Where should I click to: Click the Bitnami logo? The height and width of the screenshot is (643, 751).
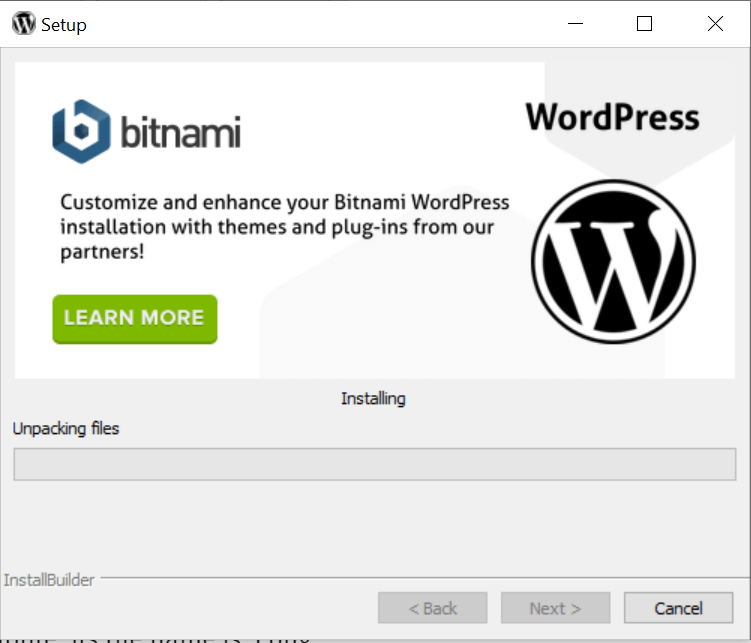click(x=146, y=132)
